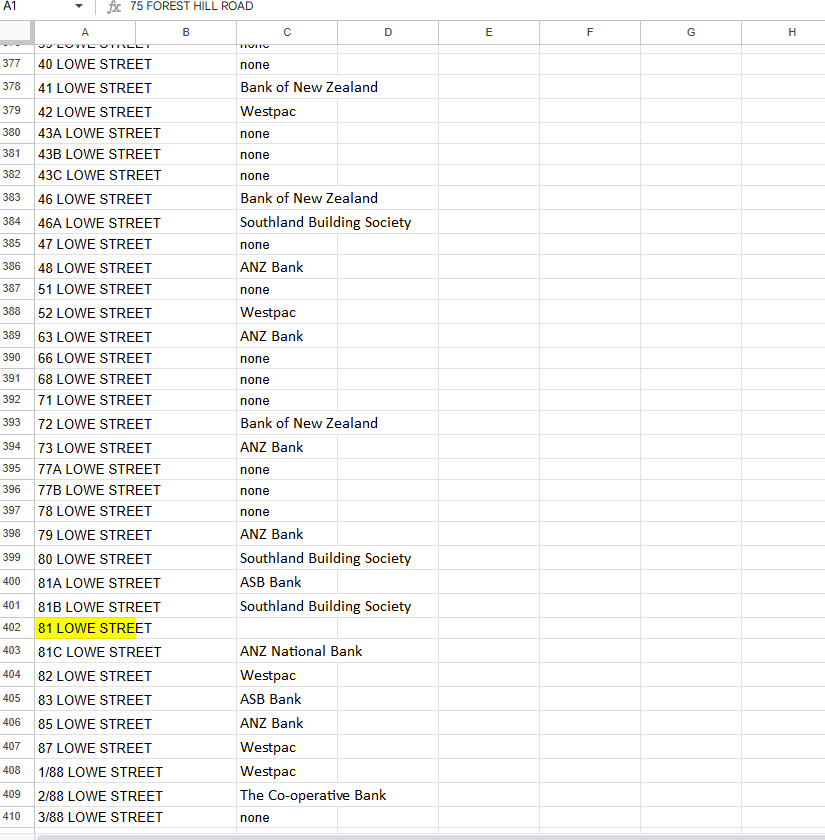Click 'ANZ Bank' in row 386
The width and height of the screenshot is (825, 840).
tap(272, 267)
